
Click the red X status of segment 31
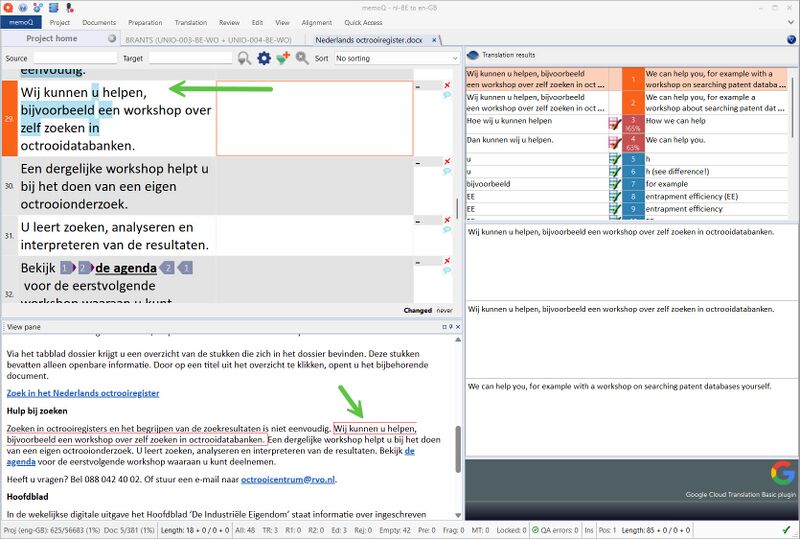[x=447, y=220]
